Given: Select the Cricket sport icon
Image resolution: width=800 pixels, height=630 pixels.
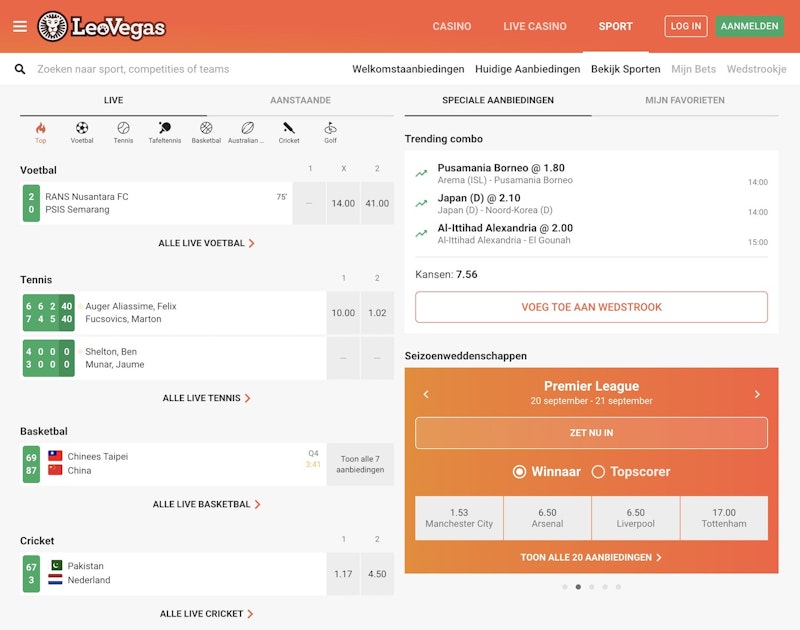Looking at the screenshot, I should click(x=288, y=133).
